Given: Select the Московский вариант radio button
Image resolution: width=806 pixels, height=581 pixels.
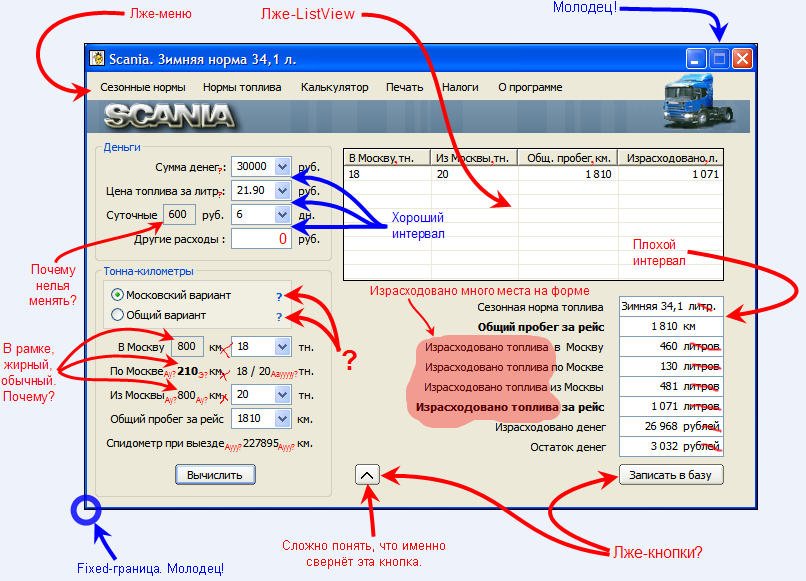Looking at the screenshot, I should [x=117, y=295].
